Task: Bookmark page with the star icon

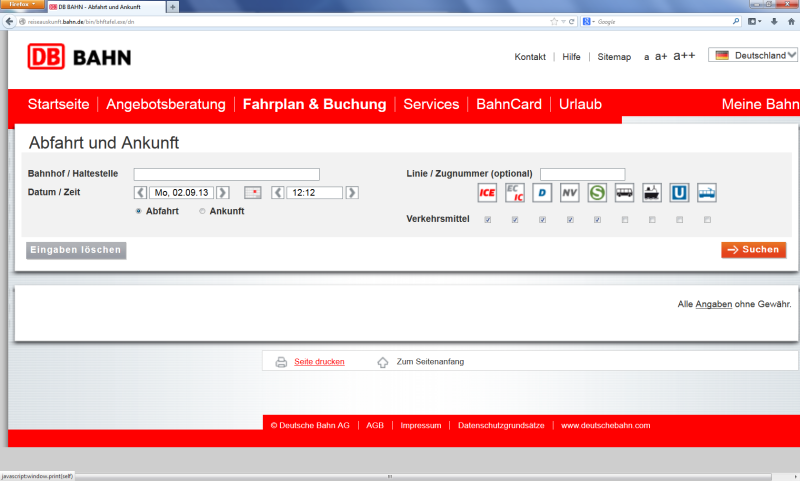Action: (x=554, y=21)
